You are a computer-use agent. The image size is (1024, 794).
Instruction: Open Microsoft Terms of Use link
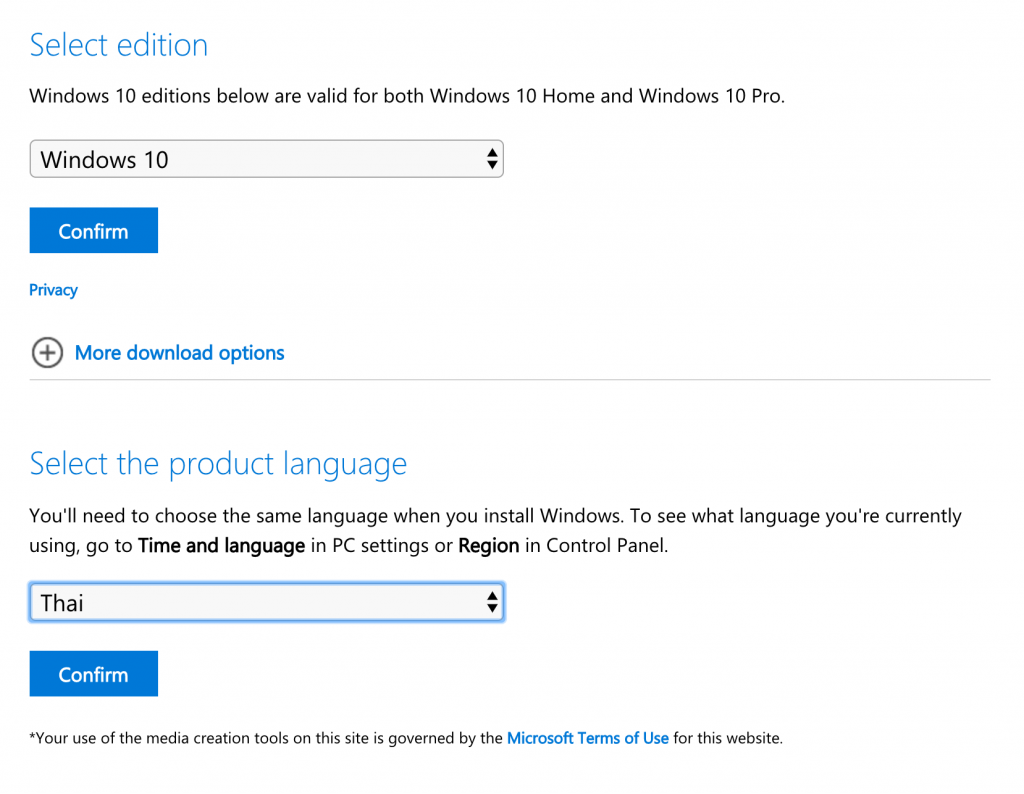(588, 738)
